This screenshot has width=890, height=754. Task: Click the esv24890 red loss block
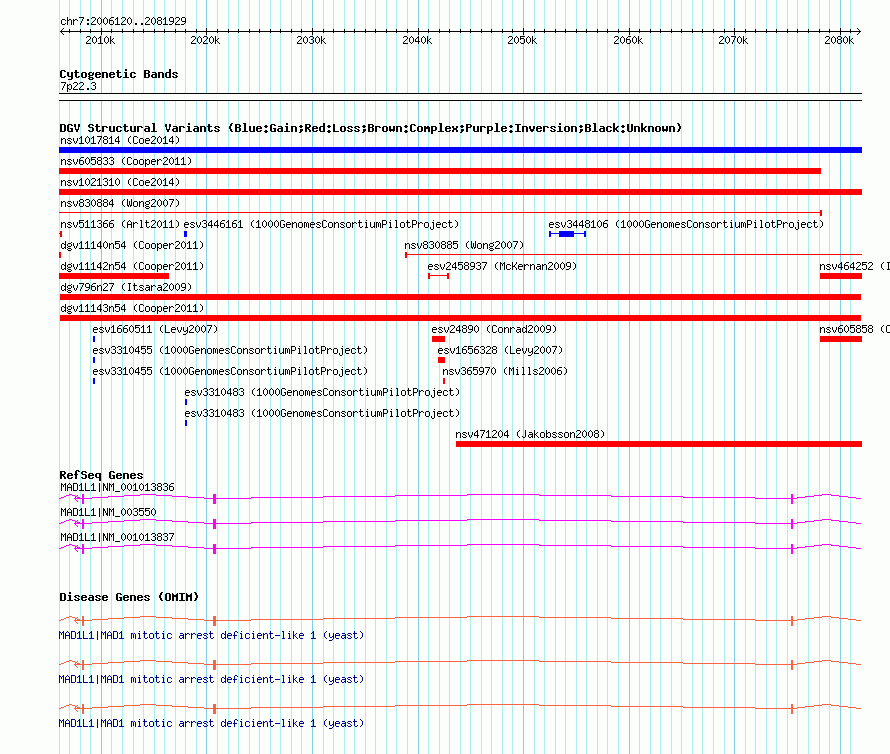(x=438, y=339)
